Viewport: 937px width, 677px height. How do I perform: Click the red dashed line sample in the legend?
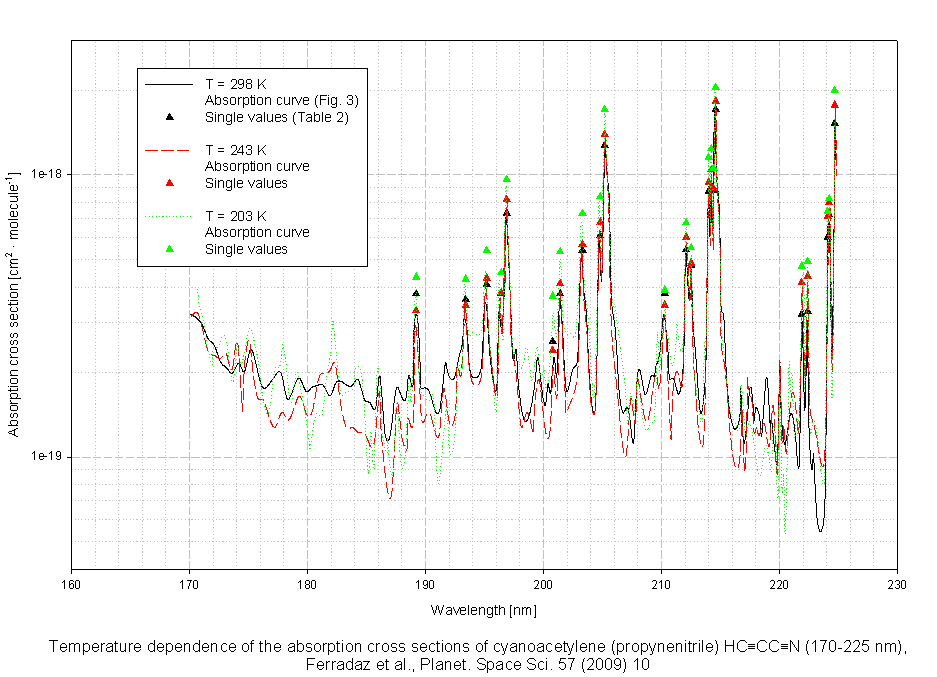coord(169,149)
